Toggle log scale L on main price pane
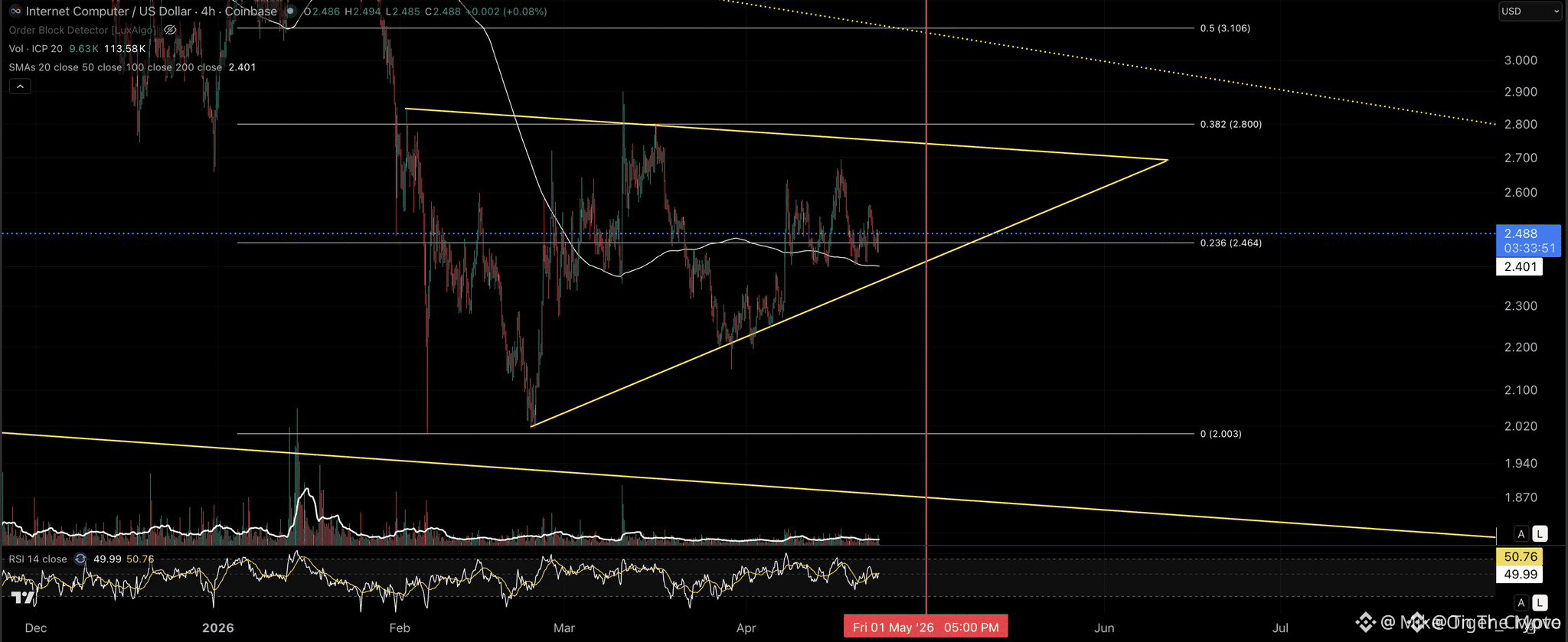This screenshot has height=642, width=1568. click(1540, 534)
